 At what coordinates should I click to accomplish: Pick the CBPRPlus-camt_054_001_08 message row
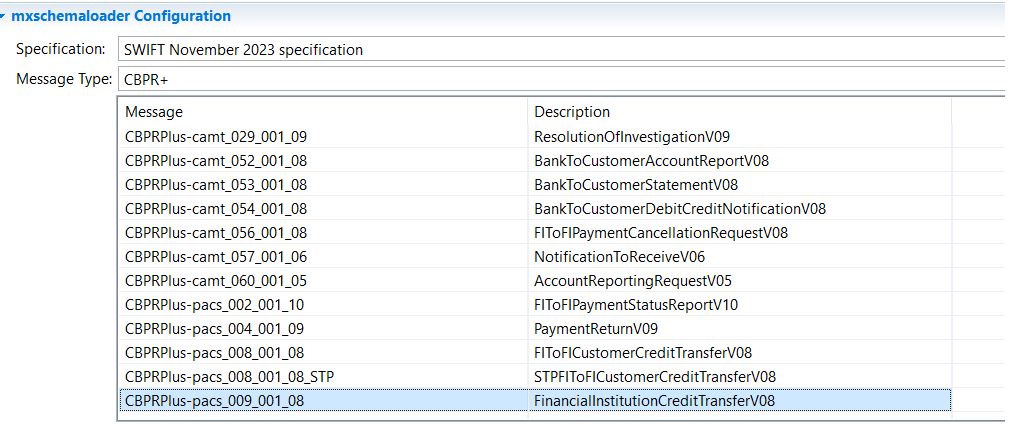[x=214, y=208]
